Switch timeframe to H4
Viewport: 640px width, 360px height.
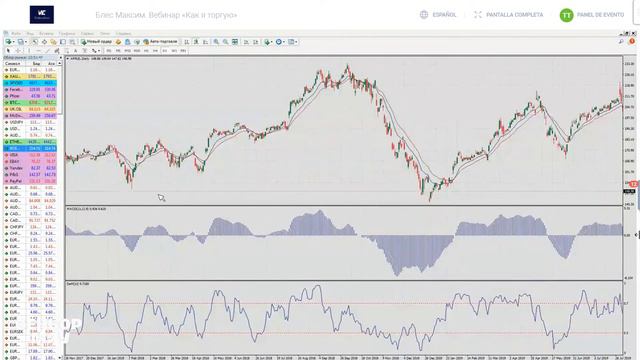click(x=156, y=51)
